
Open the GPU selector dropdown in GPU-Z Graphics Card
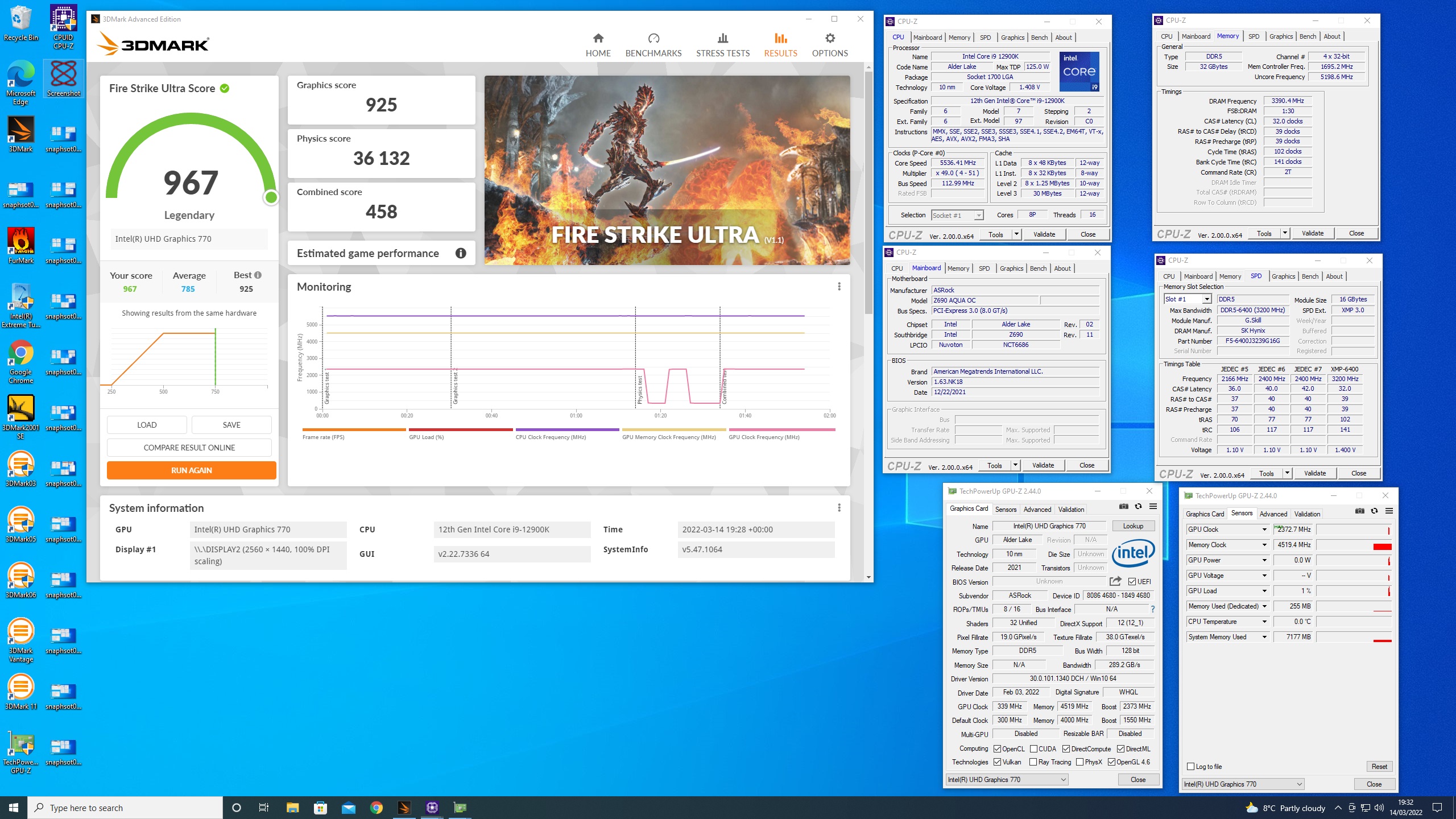point(1007,779)
